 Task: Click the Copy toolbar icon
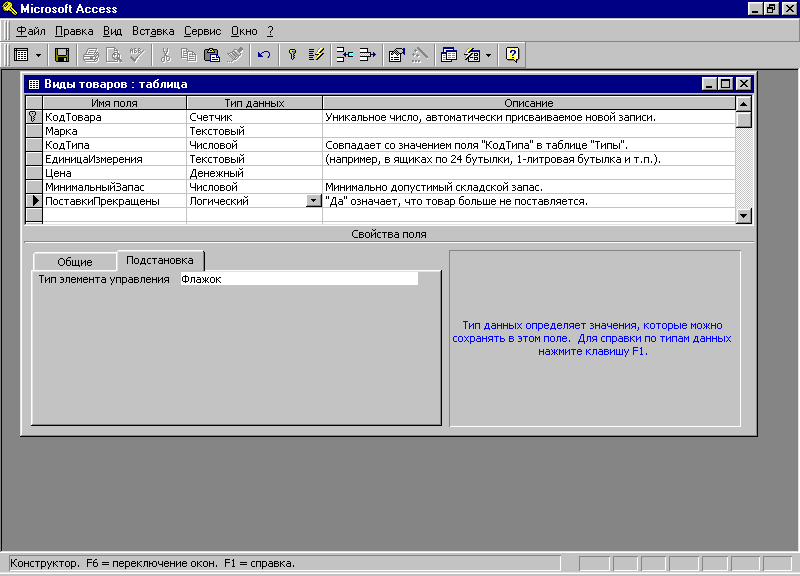188,55
